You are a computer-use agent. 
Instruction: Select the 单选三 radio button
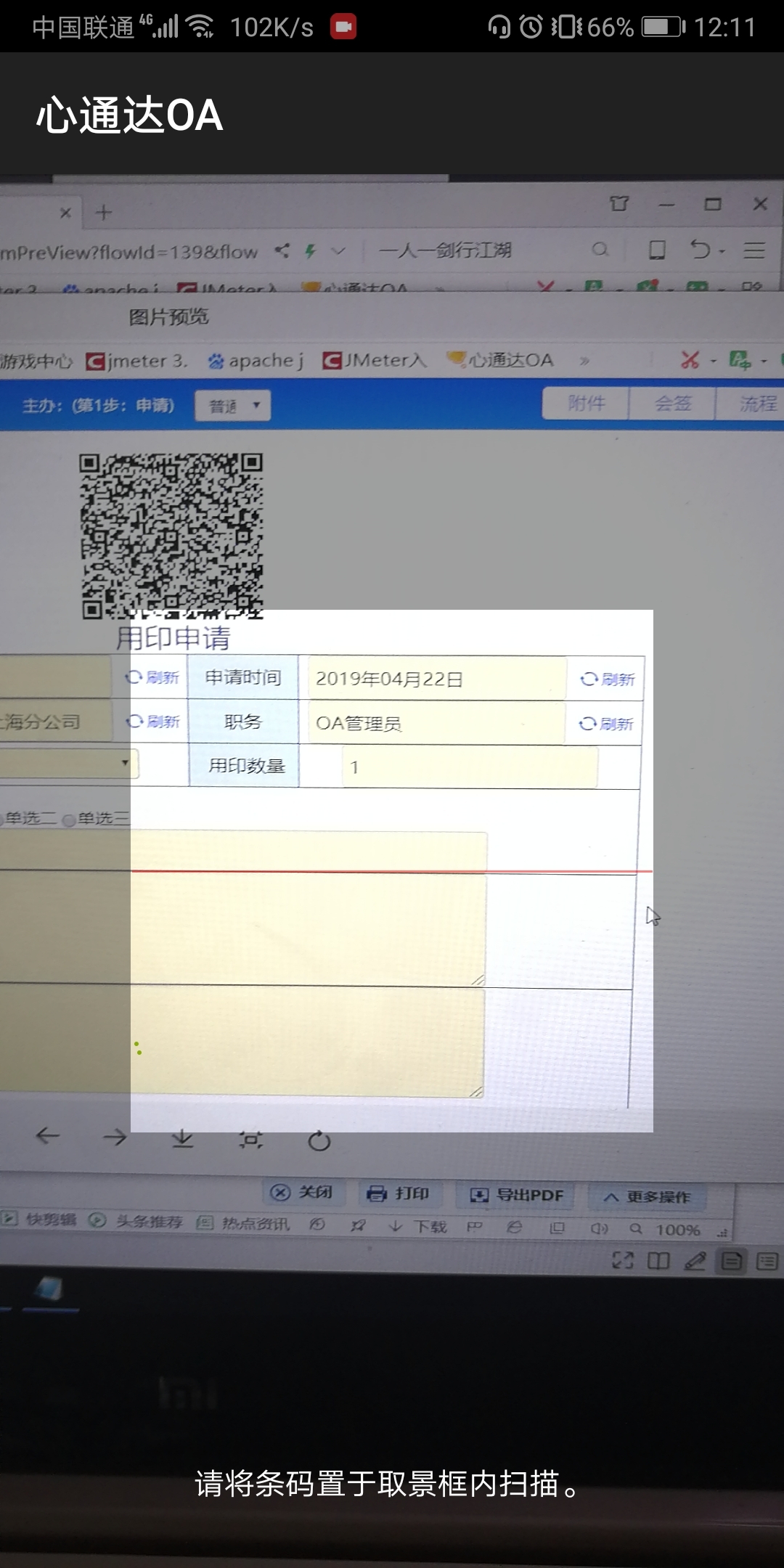tap(69, 820)
